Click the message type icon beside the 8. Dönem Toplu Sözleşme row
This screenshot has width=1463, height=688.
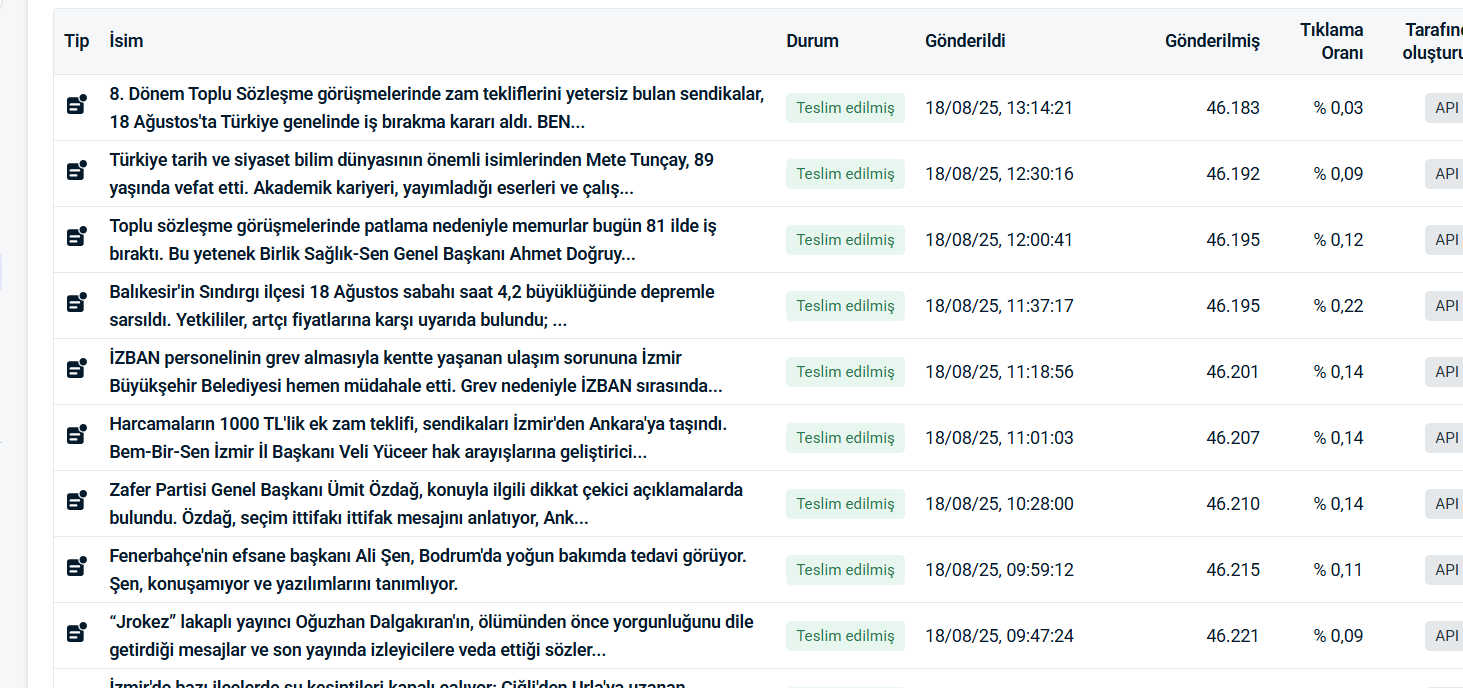coord(76,107)
